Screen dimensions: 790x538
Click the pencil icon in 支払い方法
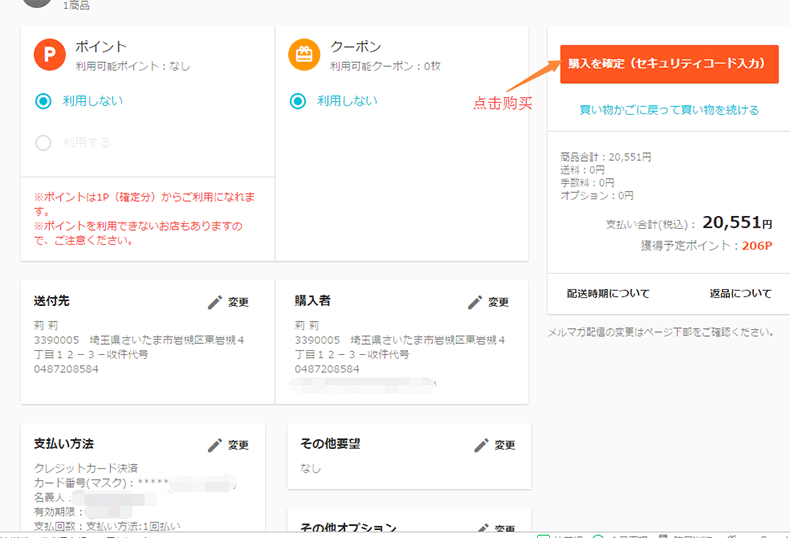tap(214, 445)
